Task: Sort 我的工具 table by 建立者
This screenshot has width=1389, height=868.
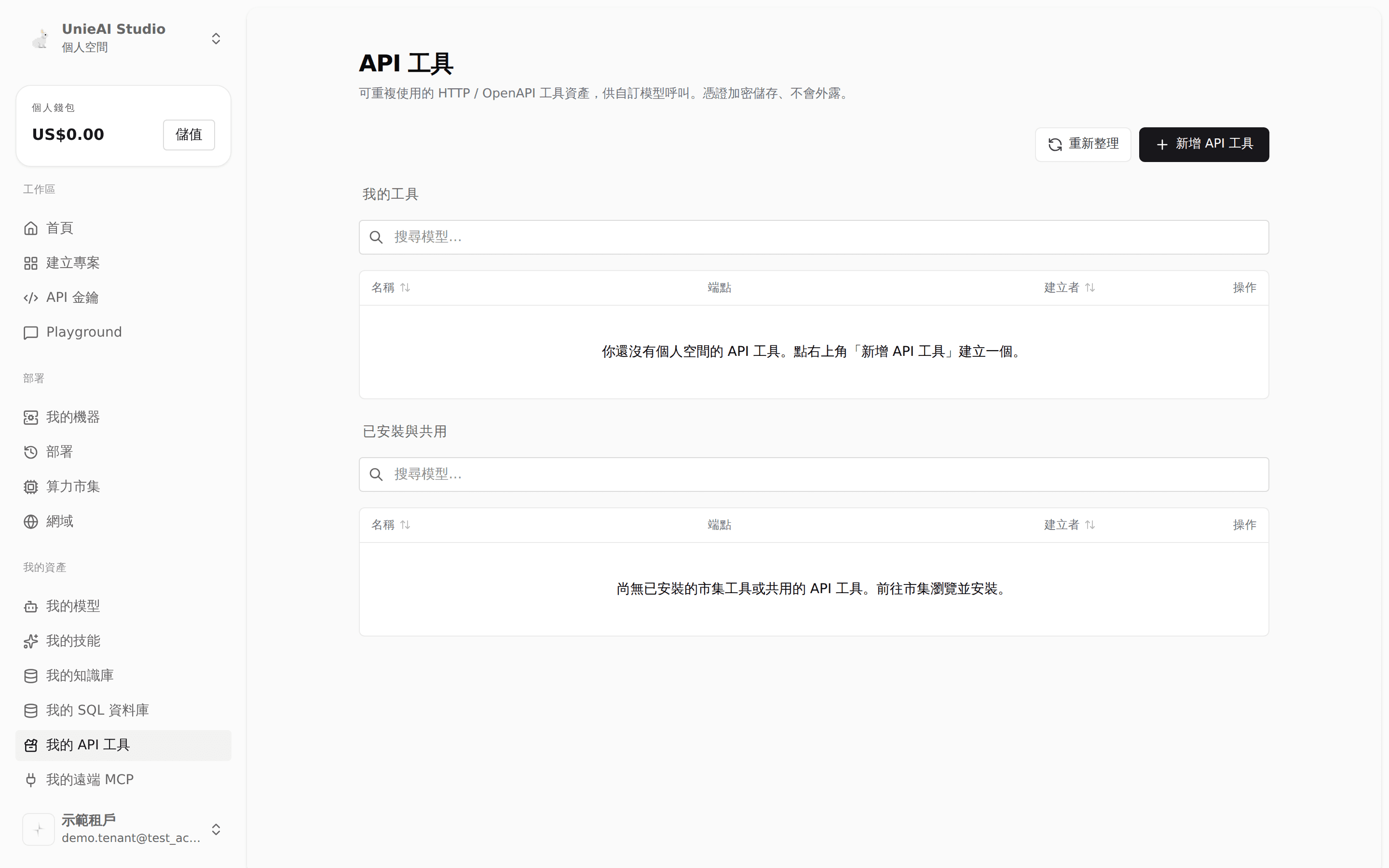Action: (1069, 287)
